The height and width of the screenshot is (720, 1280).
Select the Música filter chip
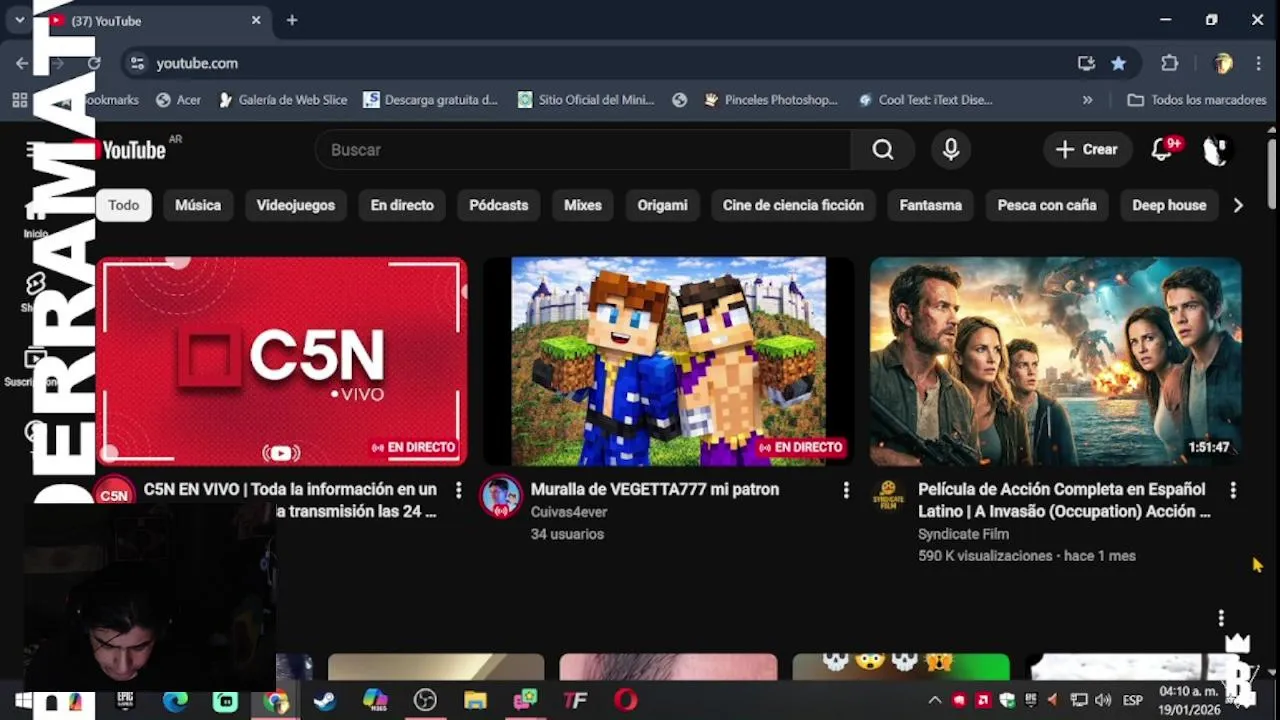pyautogui.click(x=198, y=205)
